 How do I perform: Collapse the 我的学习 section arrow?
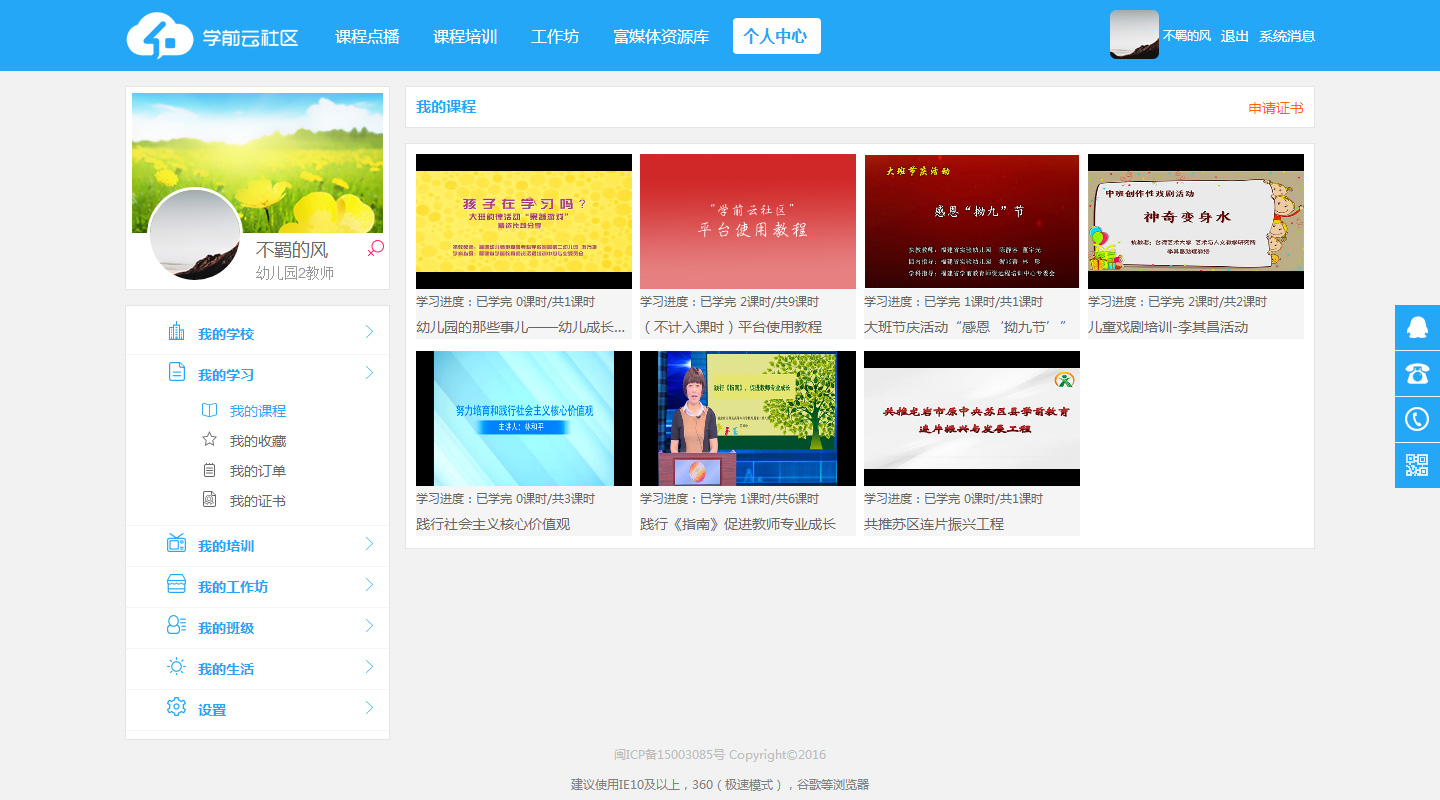[369, 374]
